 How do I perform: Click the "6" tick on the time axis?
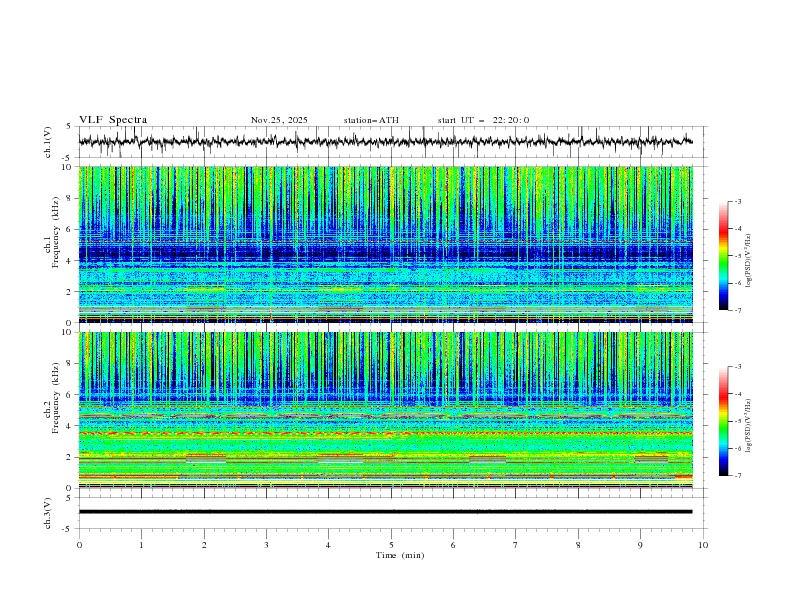pos(453,545)
